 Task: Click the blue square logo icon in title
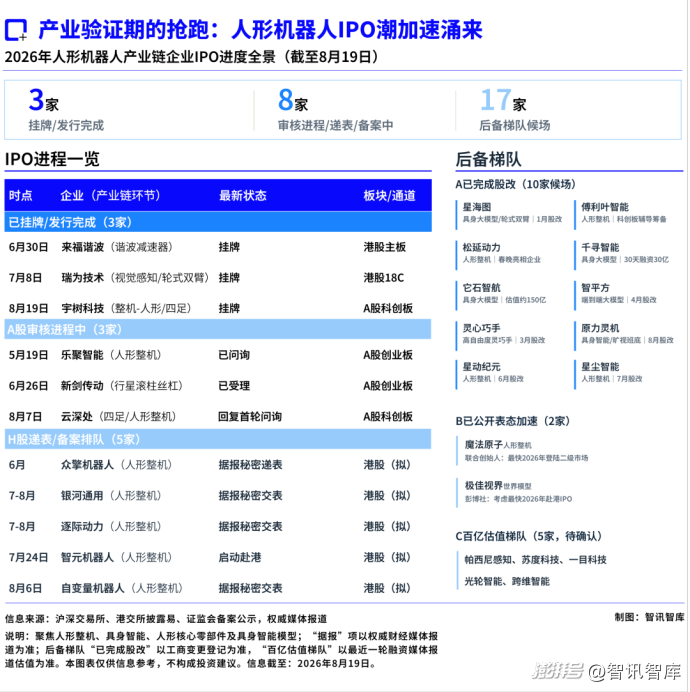[x=16, y=30]
